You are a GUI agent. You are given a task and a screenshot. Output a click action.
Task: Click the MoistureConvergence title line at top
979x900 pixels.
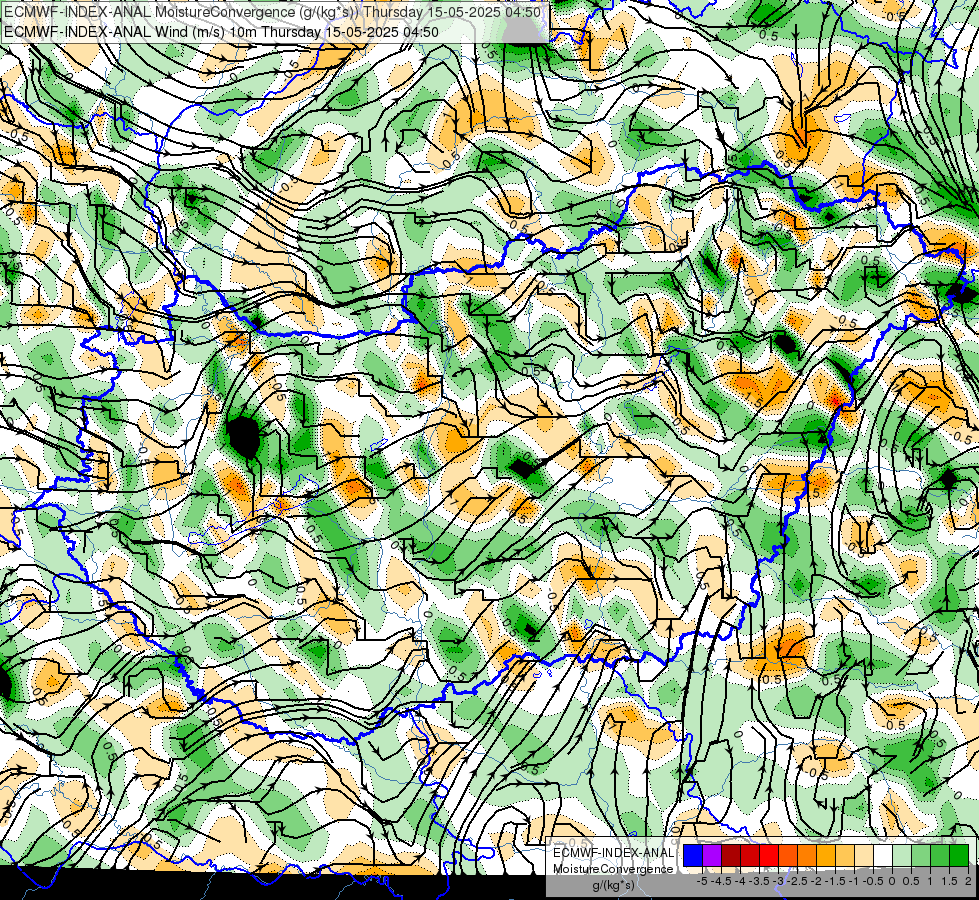(272, 12)
